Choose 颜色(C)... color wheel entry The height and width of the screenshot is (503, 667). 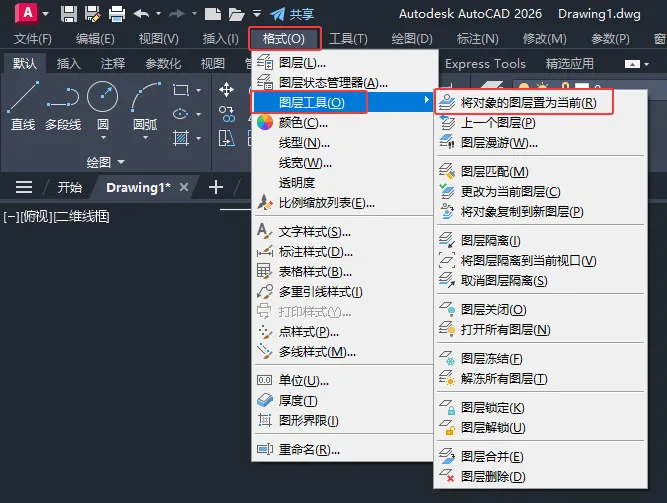pyautogui.click(x=343, y=123)
